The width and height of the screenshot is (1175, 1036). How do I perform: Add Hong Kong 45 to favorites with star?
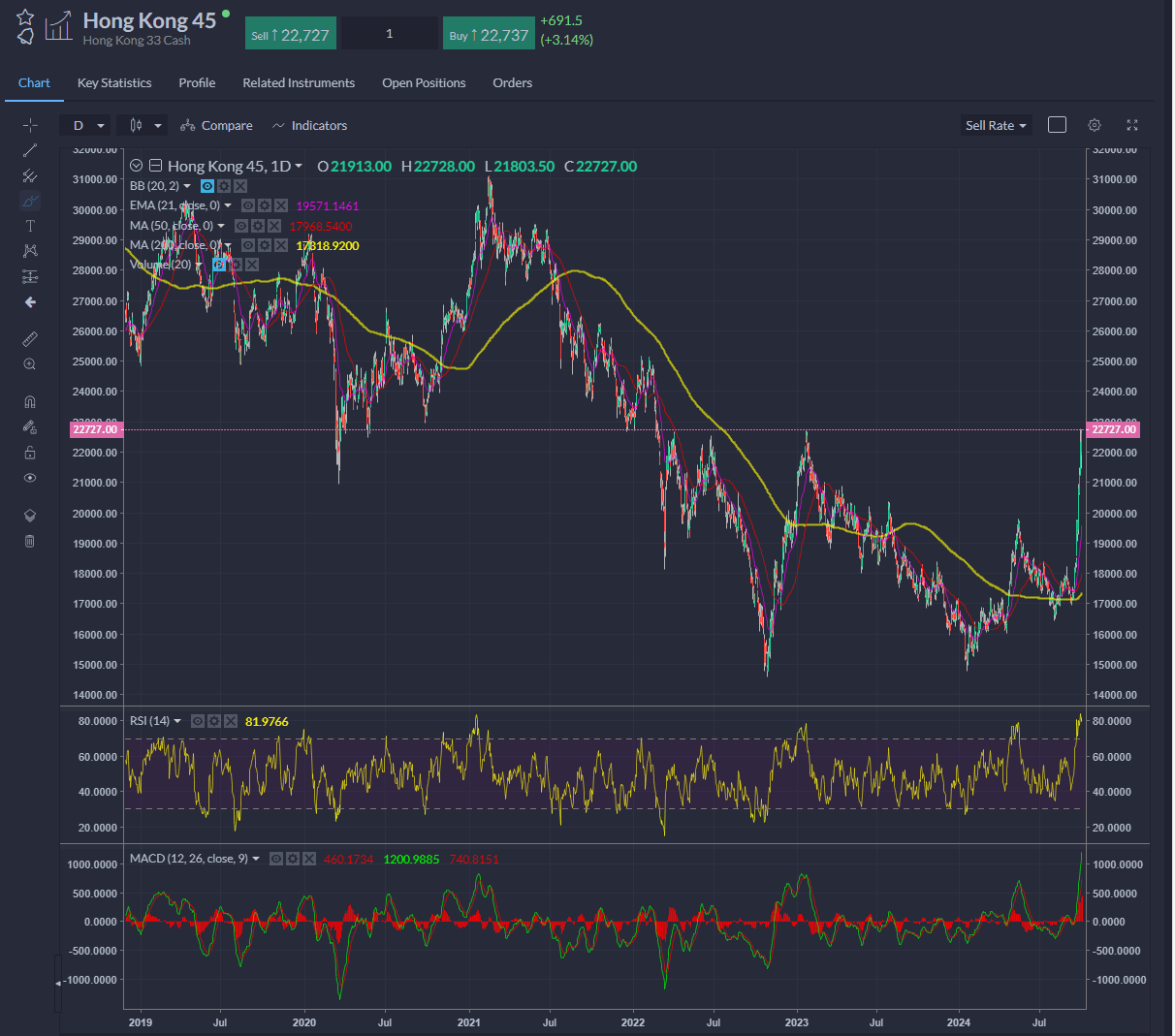point(25,17)
